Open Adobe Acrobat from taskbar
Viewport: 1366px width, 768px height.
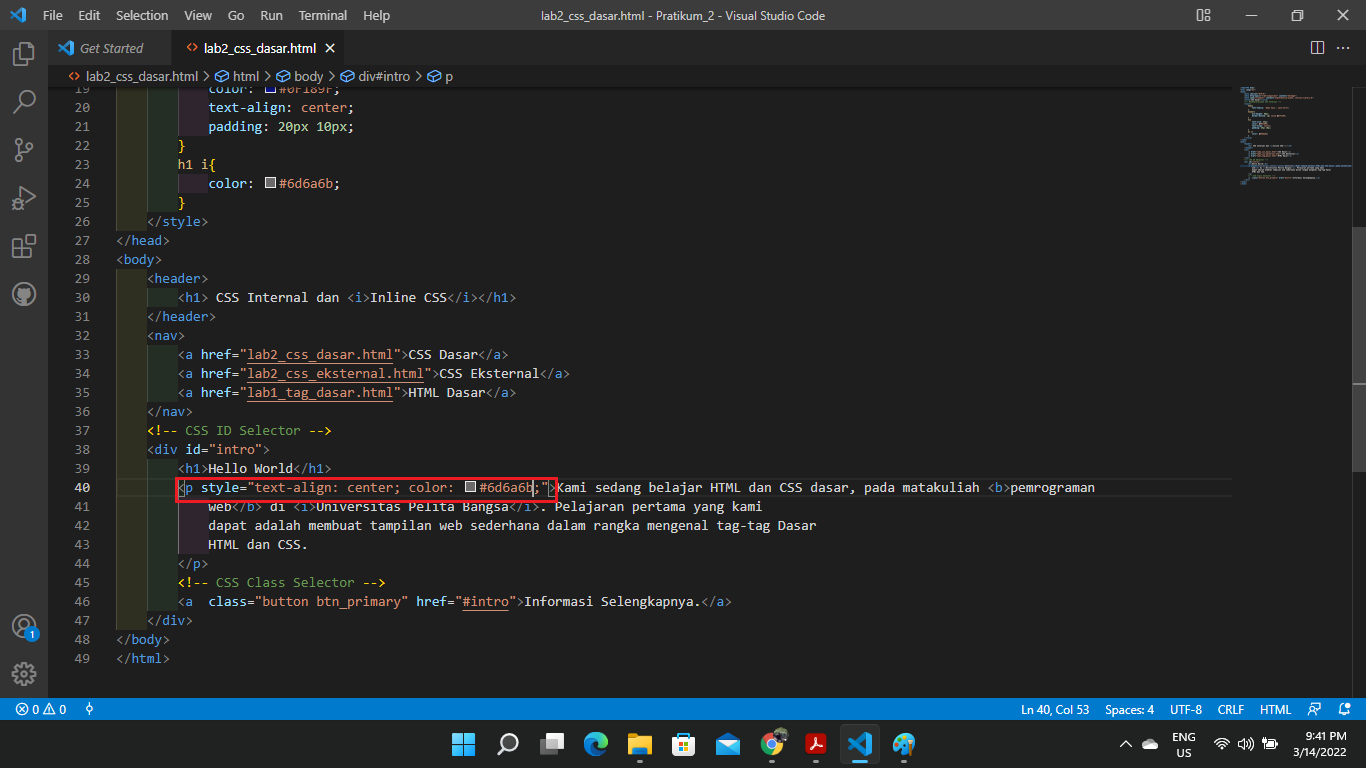coord(816,744)
